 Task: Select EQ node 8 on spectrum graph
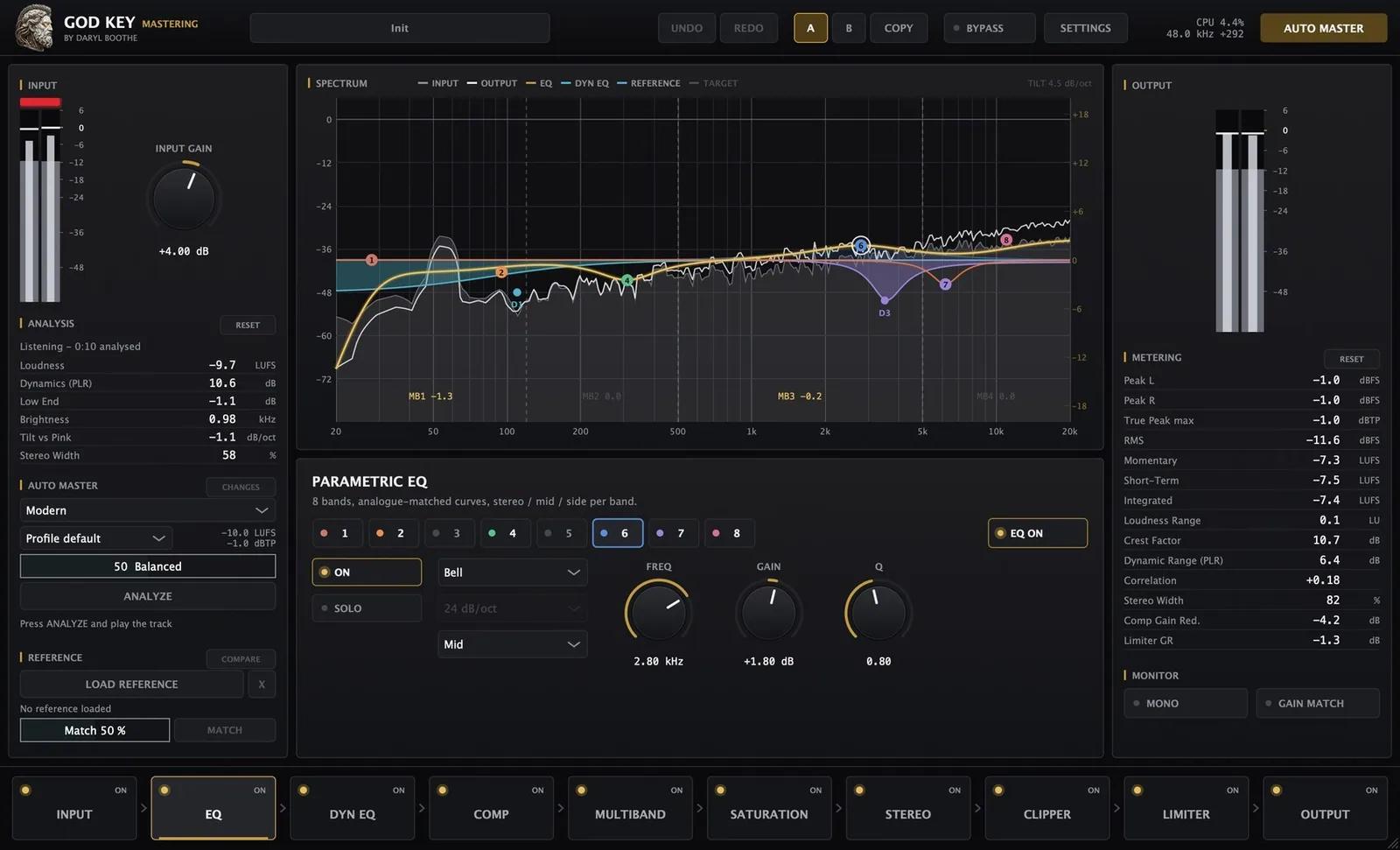tap(1006, 239)
